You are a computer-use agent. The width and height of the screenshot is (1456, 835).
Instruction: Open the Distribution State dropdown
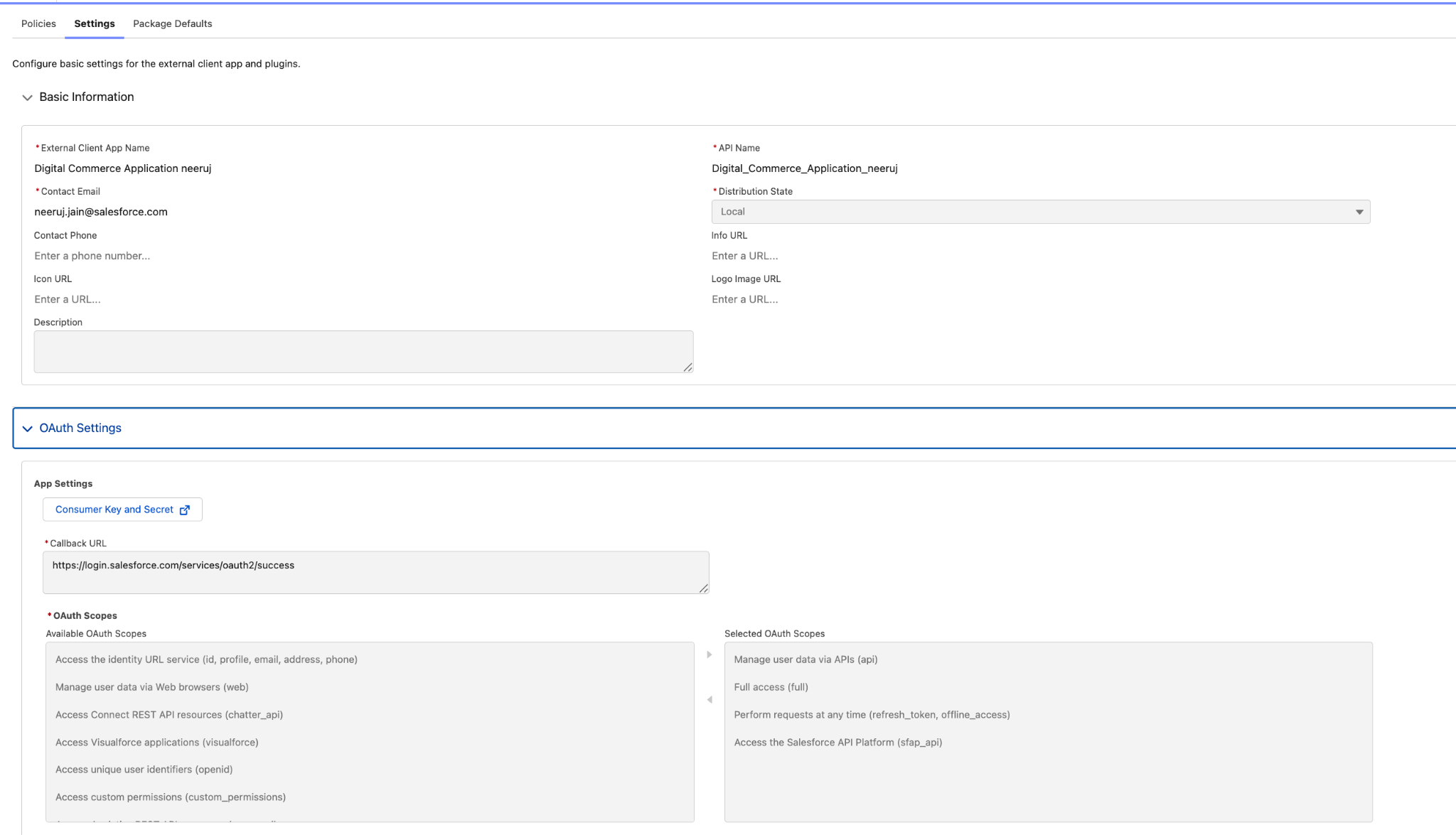[1041, 212]
